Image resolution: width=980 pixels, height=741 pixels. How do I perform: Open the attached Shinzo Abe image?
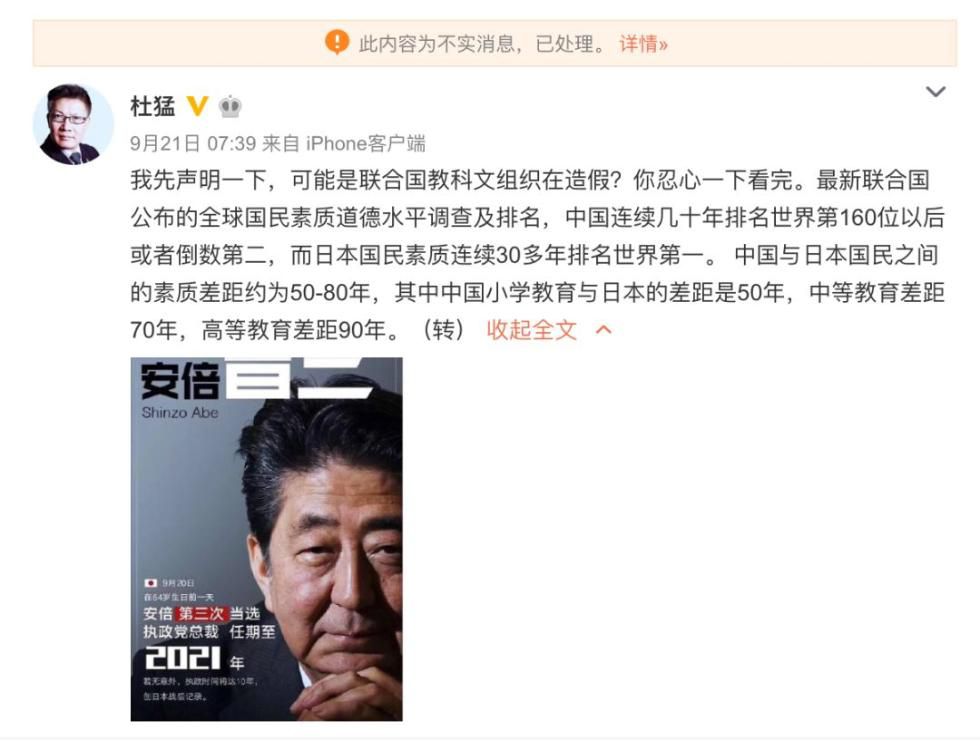point(266,539)
